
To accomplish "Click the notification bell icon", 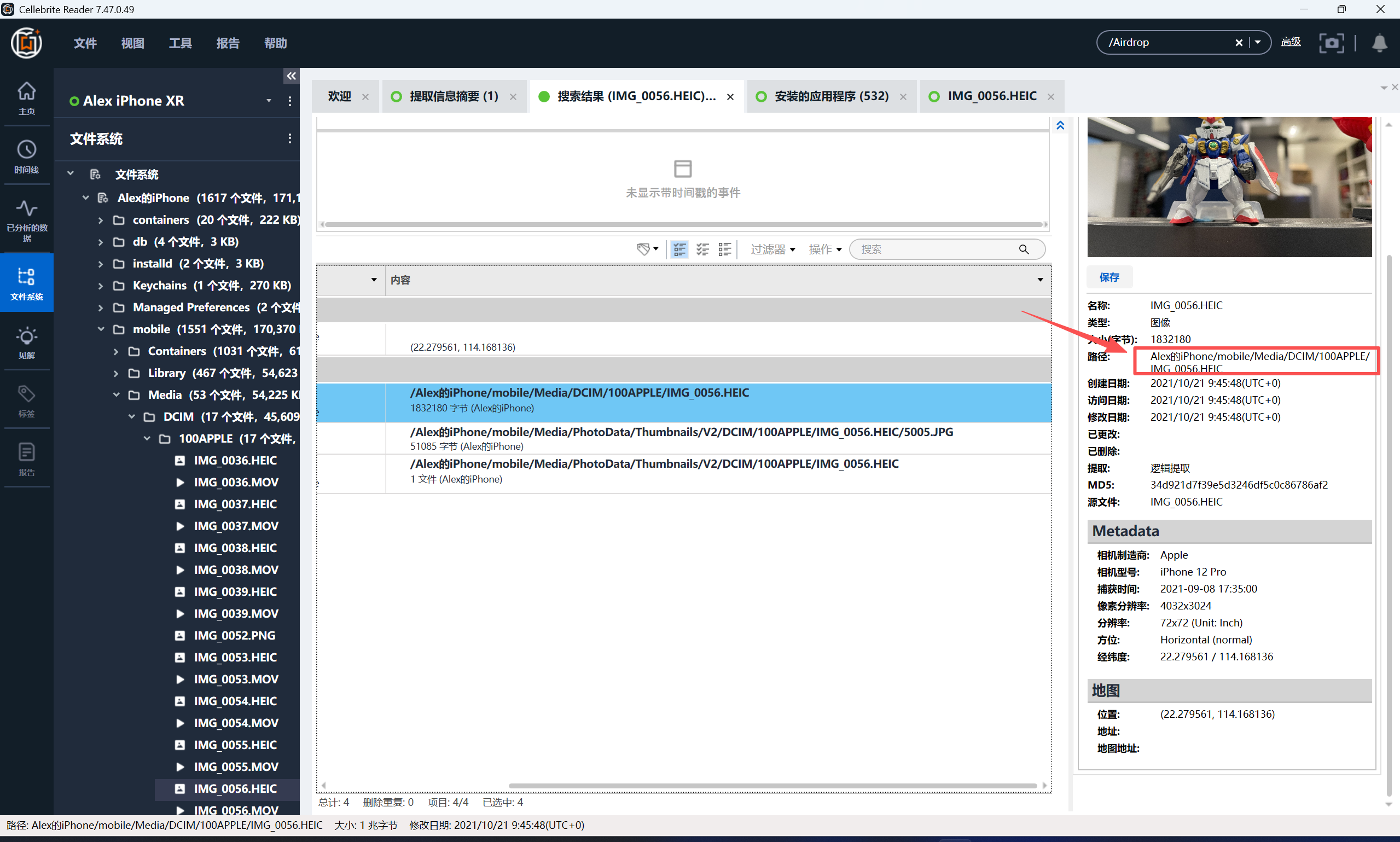I will click(1379, 43).
